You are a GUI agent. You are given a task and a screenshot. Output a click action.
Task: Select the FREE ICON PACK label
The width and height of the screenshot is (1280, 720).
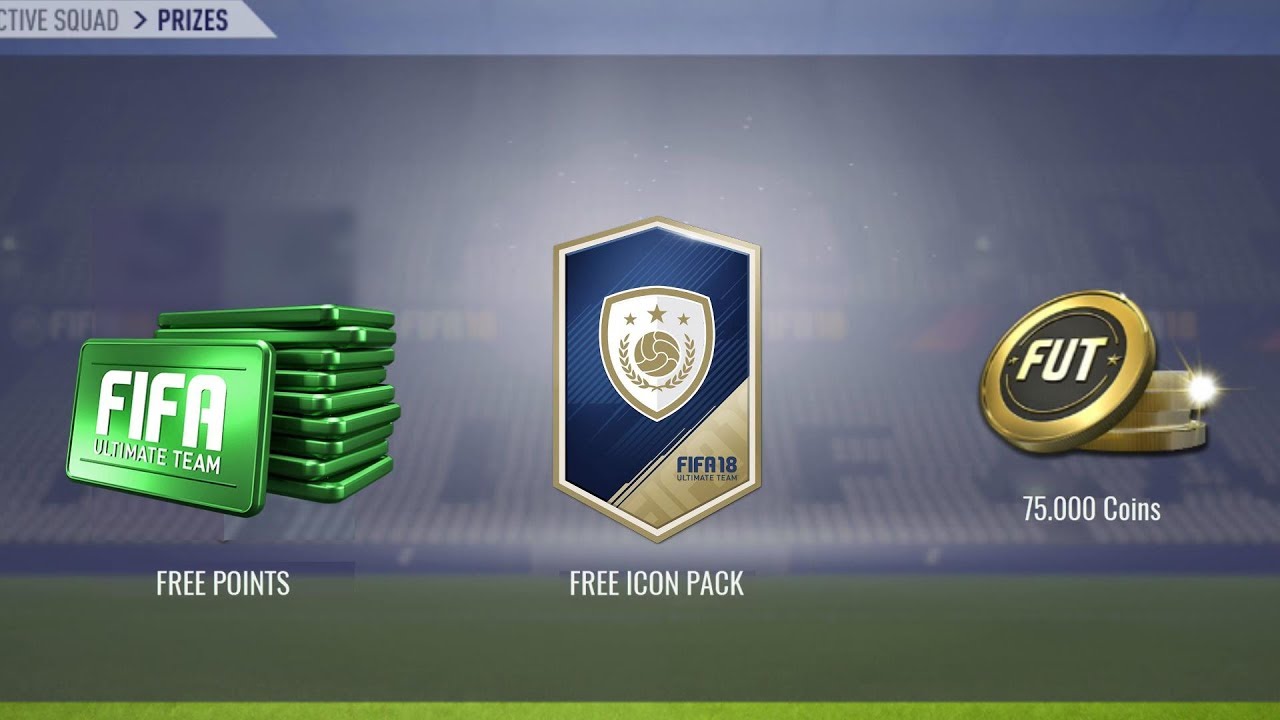tap(657, 583)
